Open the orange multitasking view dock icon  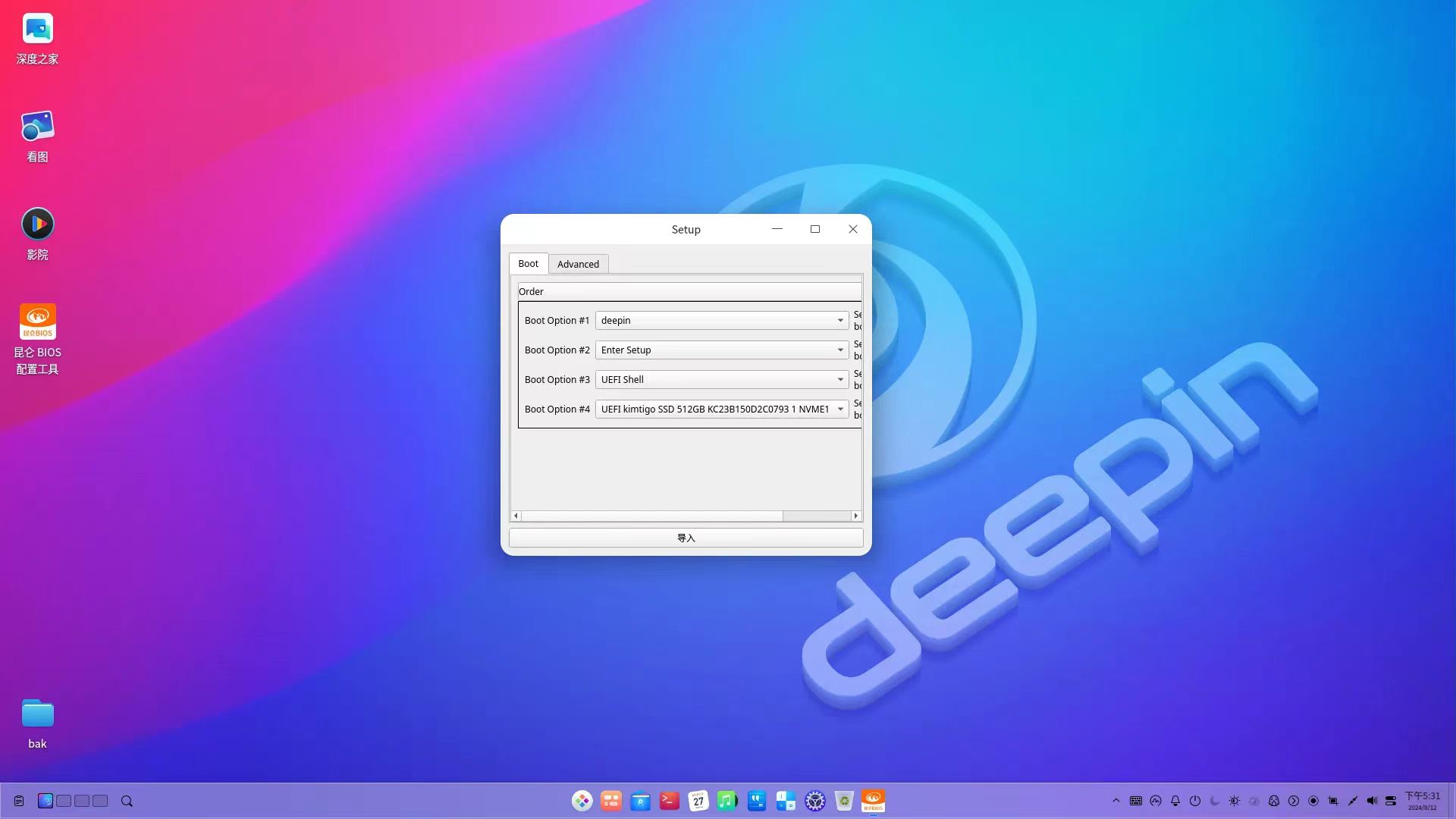(x=611, y=801)
